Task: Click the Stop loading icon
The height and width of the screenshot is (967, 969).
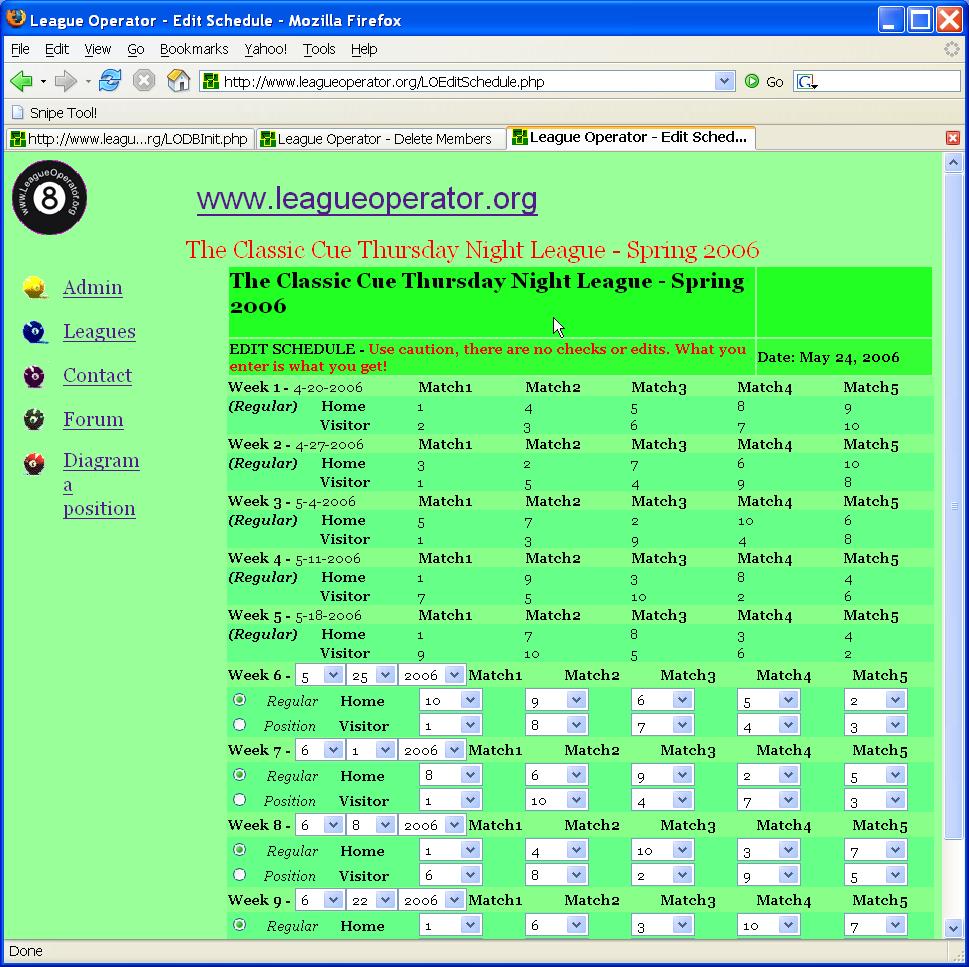Action: click(x=144, y=81)
